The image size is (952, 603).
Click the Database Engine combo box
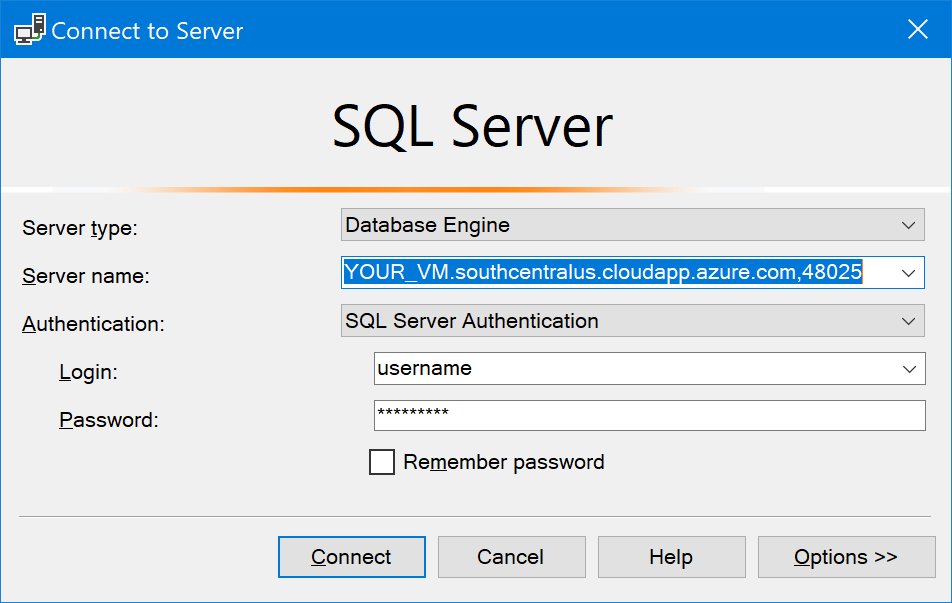600,225
